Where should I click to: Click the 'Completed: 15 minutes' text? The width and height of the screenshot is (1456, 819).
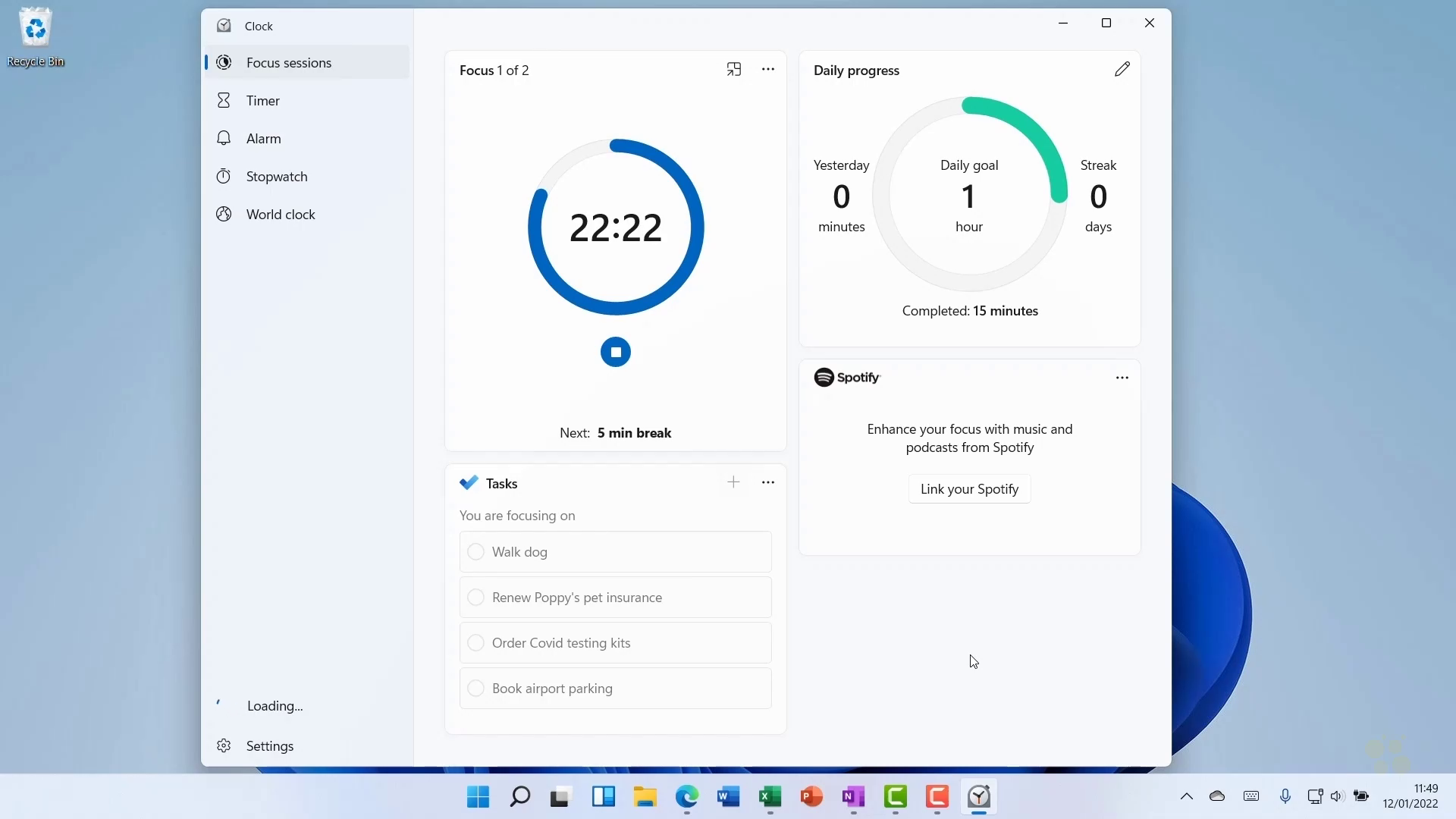coord(970,311)
